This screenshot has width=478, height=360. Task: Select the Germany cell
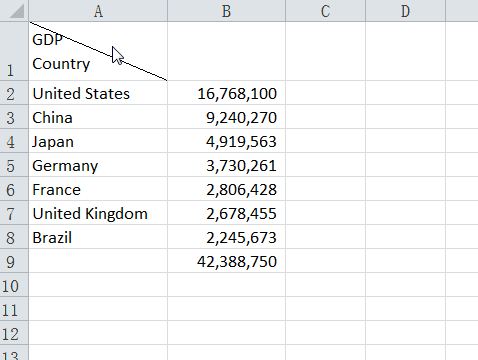point(98,165)
